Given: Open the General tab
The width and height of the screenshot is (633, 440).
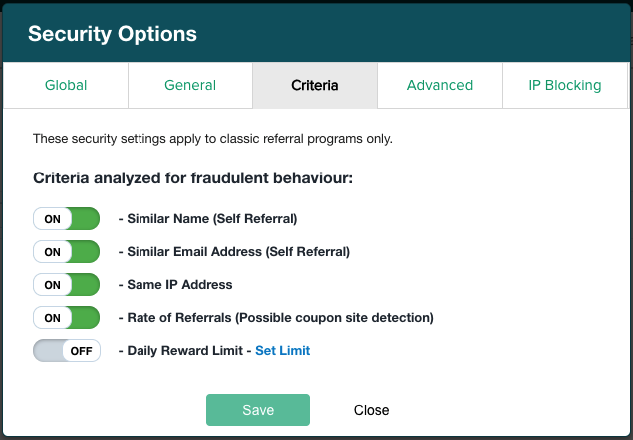Looking at the screenshot, I should click(x=190, y=85).
